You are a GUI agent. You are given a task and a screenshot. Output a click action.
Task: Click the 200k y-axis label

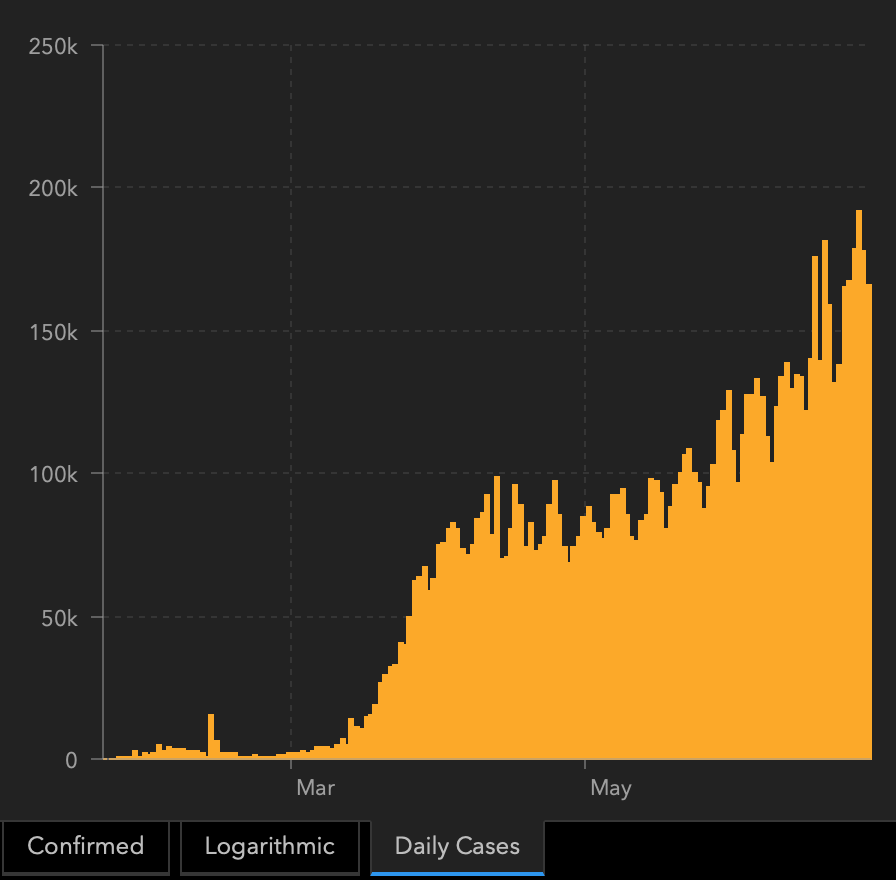coord(53,188)
